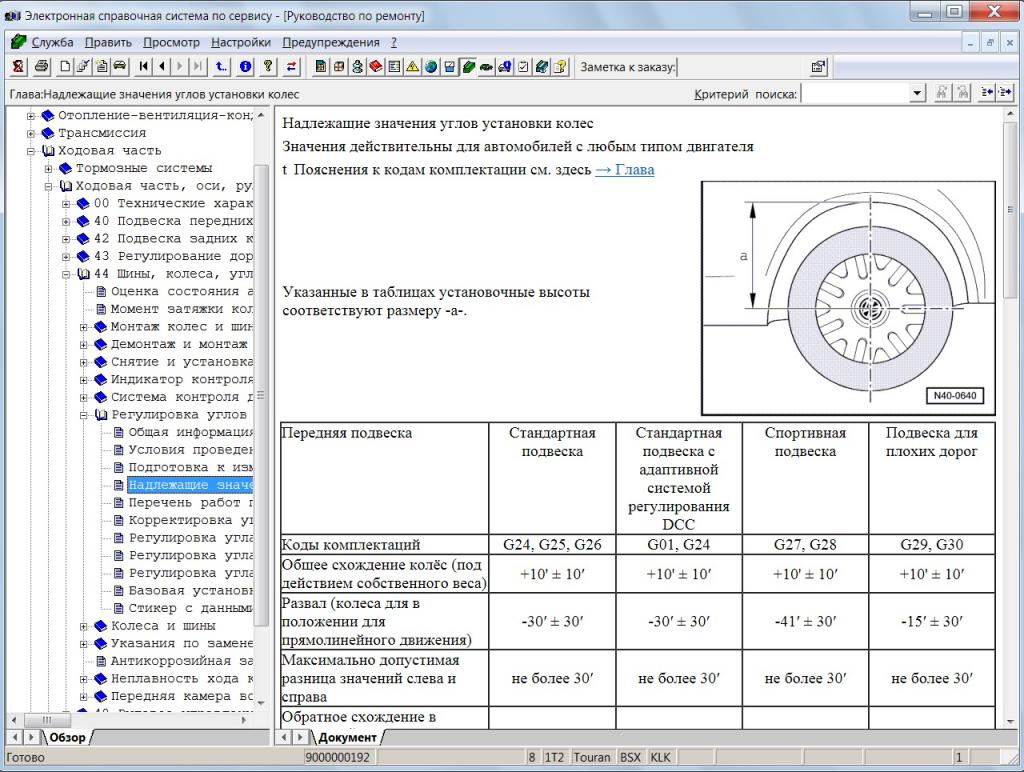Click the calculator-like icon after toolbar separator
The image size is (1024, 772).
(x=321, y=66)
